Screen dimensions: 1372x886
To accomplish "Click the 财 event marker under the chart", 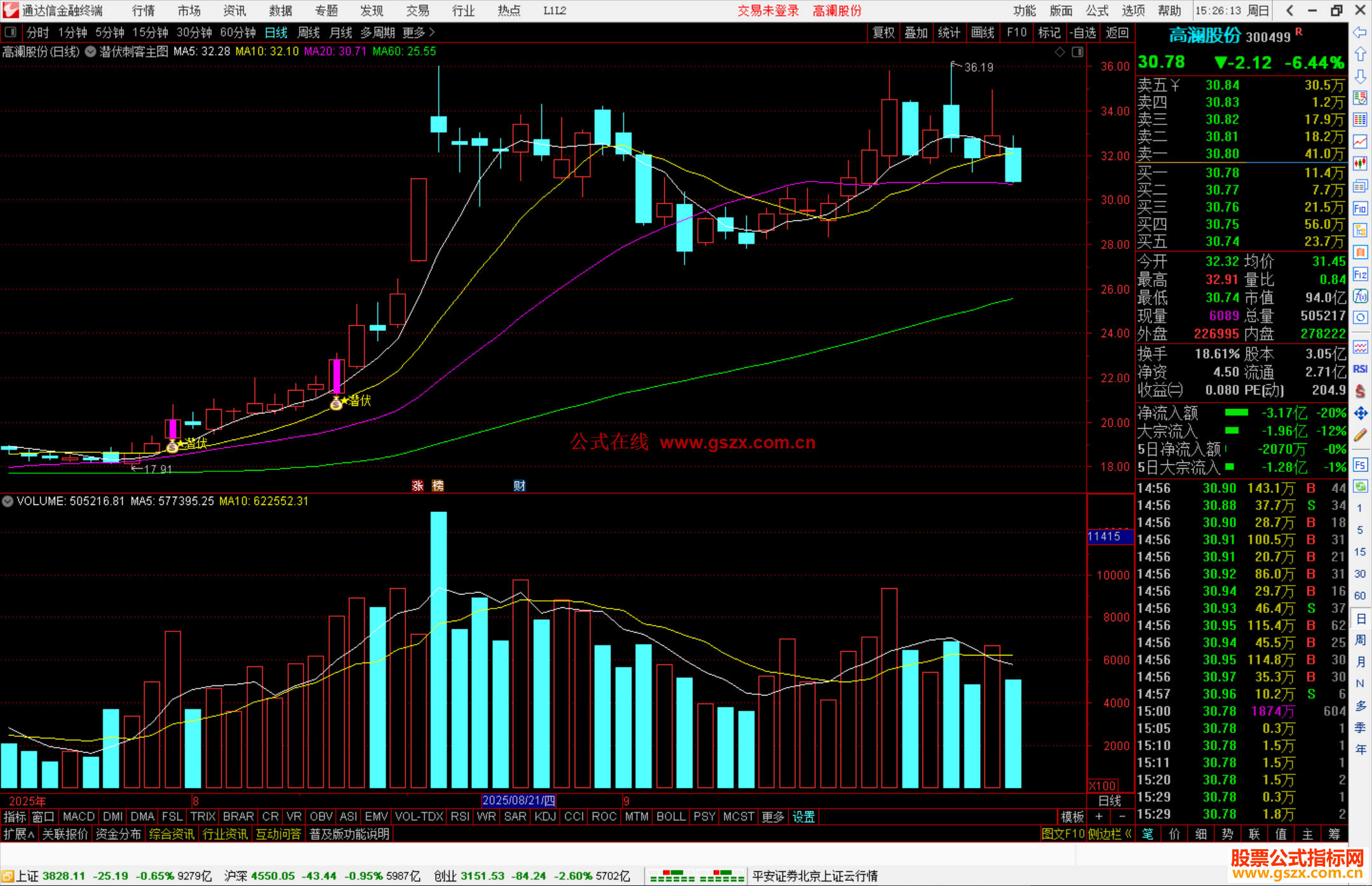I will click(519, 486).
